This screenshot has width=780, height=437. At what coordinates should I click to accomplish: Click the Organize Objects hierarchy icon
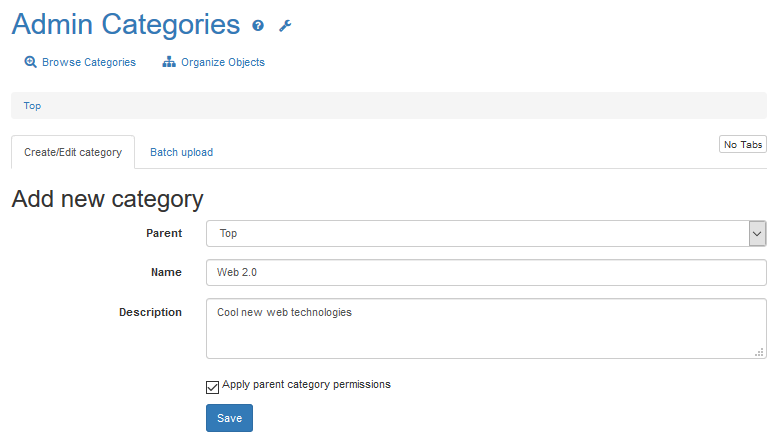[x=169, y=62]
